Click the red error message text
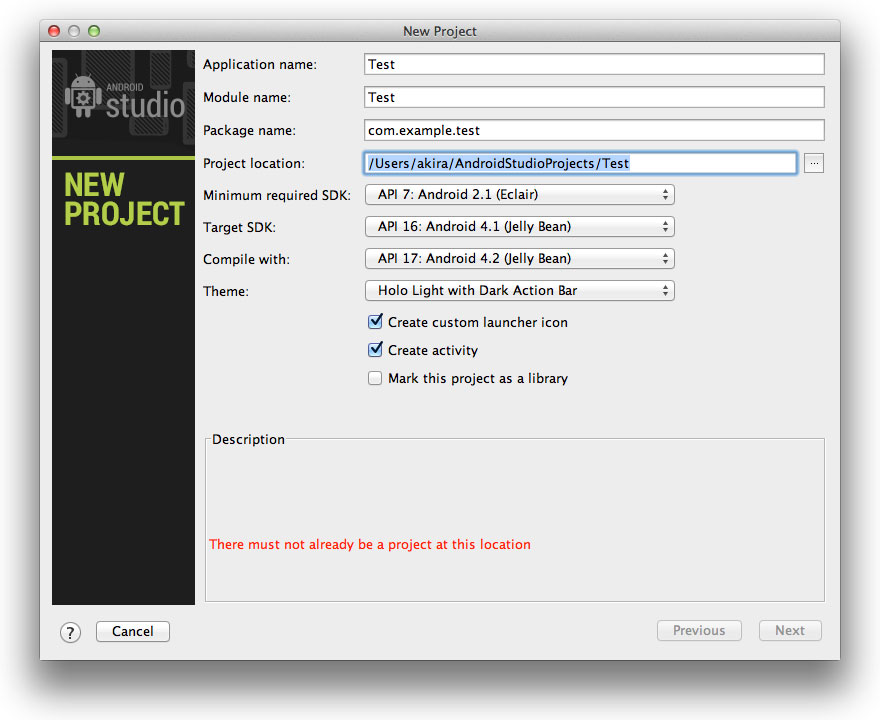 370,544
